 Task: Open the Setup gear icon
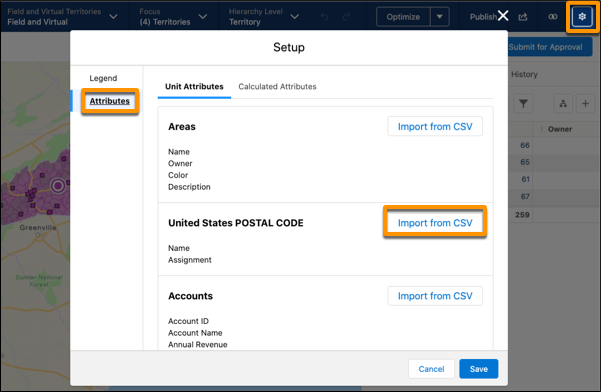(582, 16)
